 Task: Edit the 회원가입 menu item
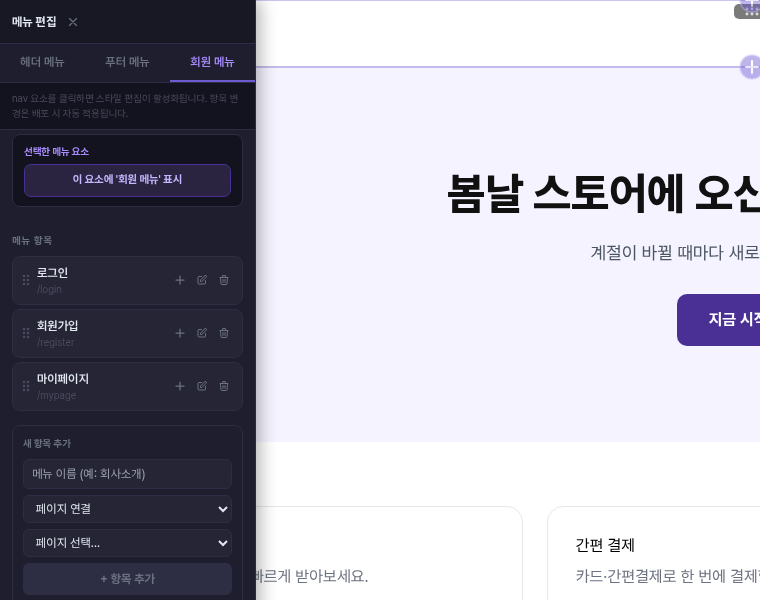pos(202,333)
